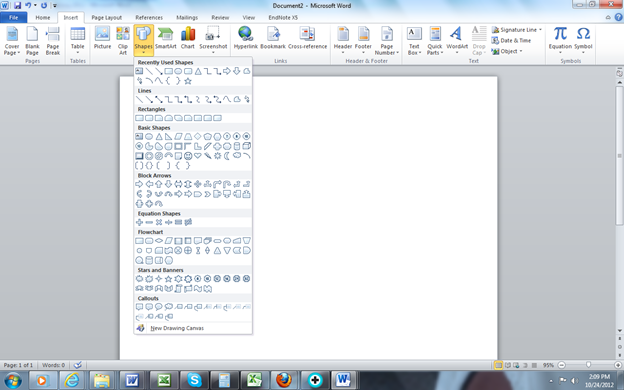Click the Zoom Out minus button

[562, 365]
